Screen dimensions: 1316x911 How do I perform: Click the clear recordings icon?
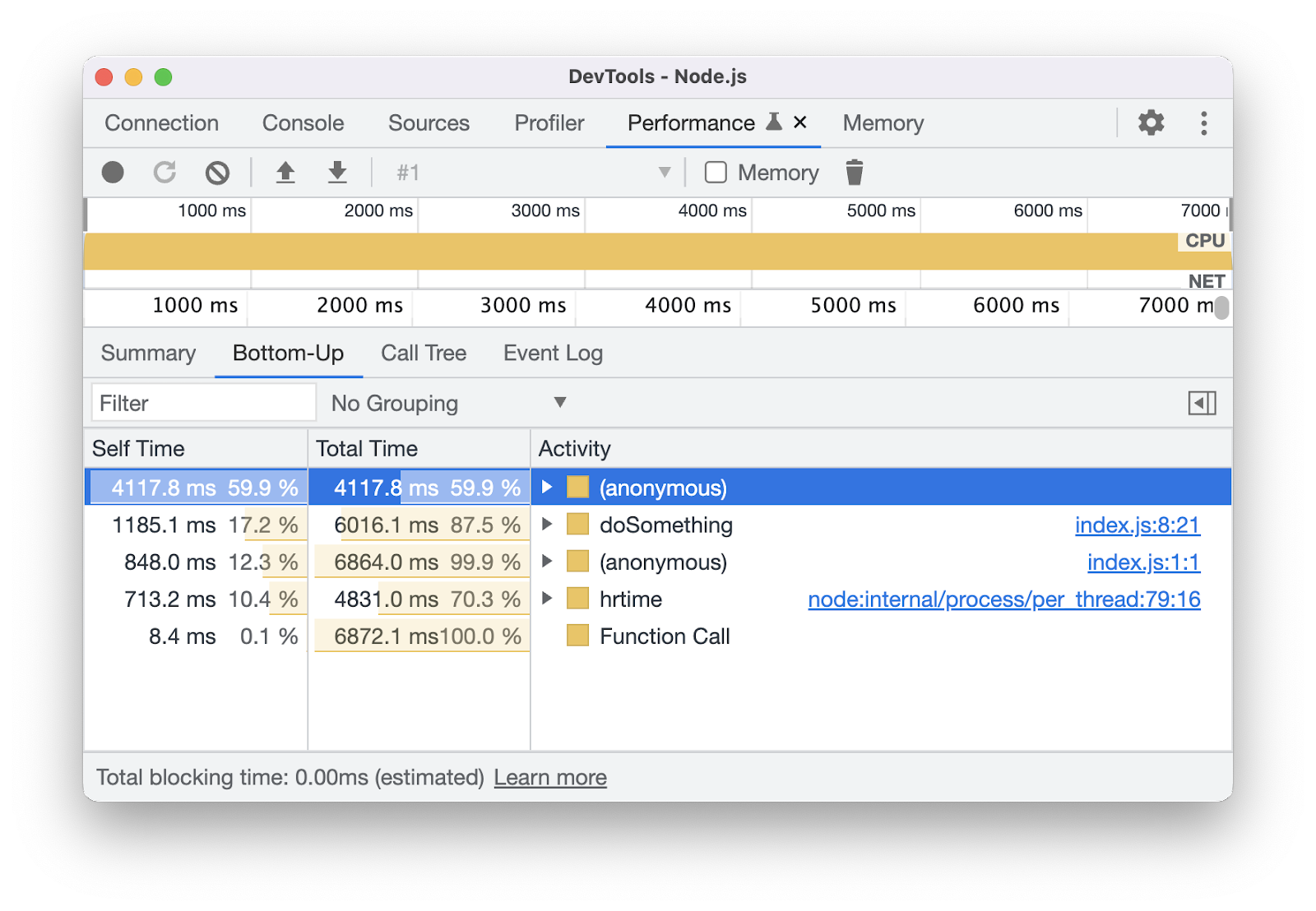point(215,173)
